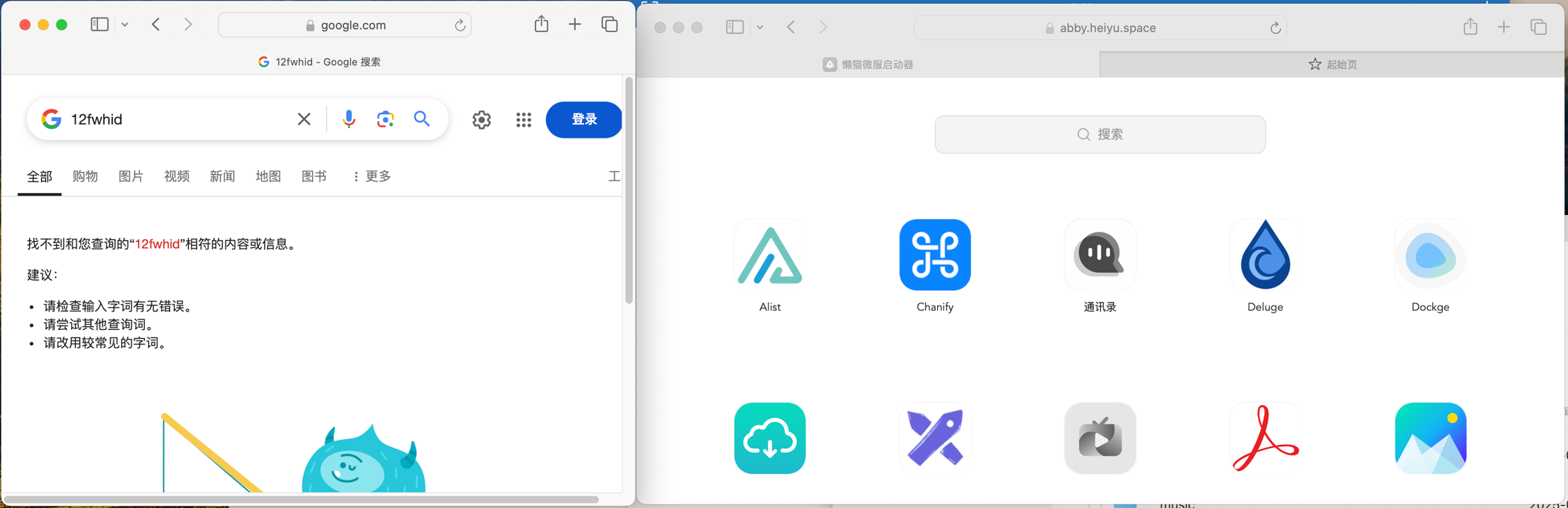Launch the Dockge app

point(1430,255)
